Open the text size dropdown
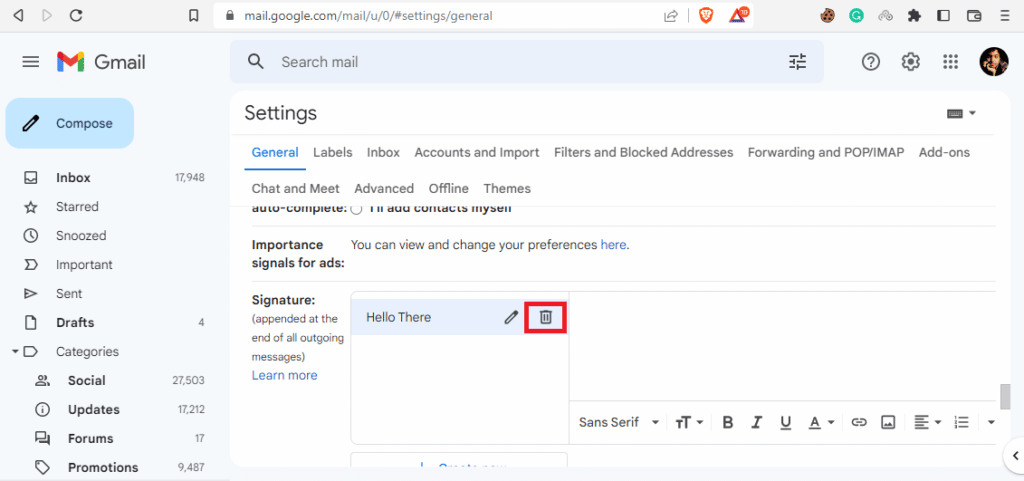Image resolution: width=1024 pixels, height=481 pixels. tap(689, 422)
